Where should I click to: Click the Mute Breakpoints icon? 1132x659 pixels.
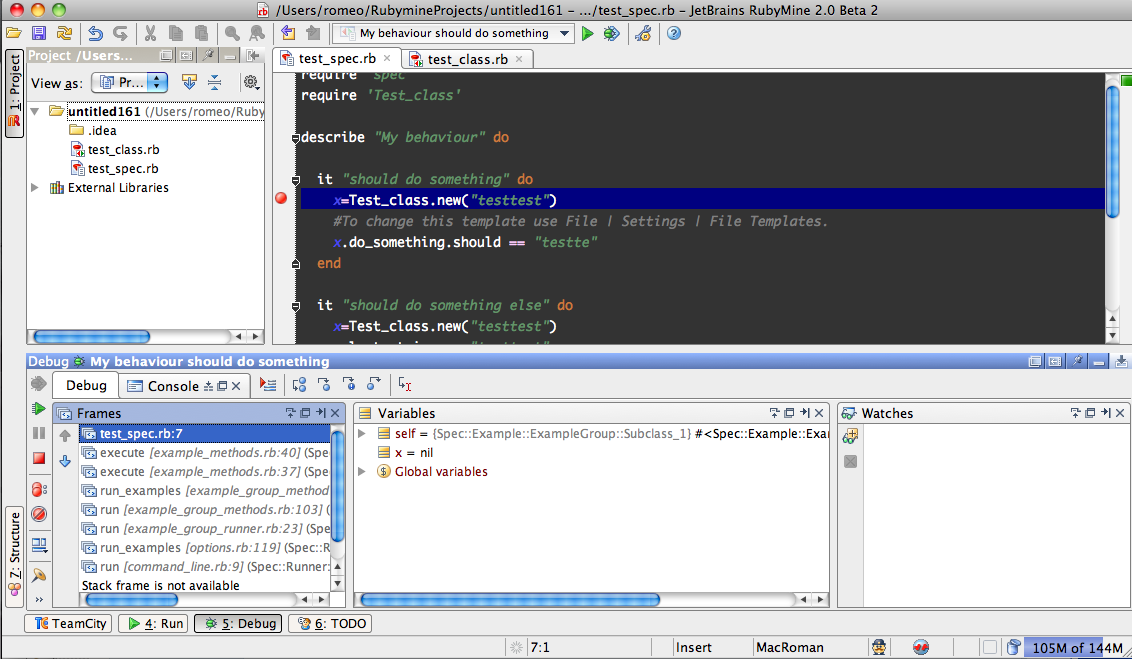tap(39, 514)
